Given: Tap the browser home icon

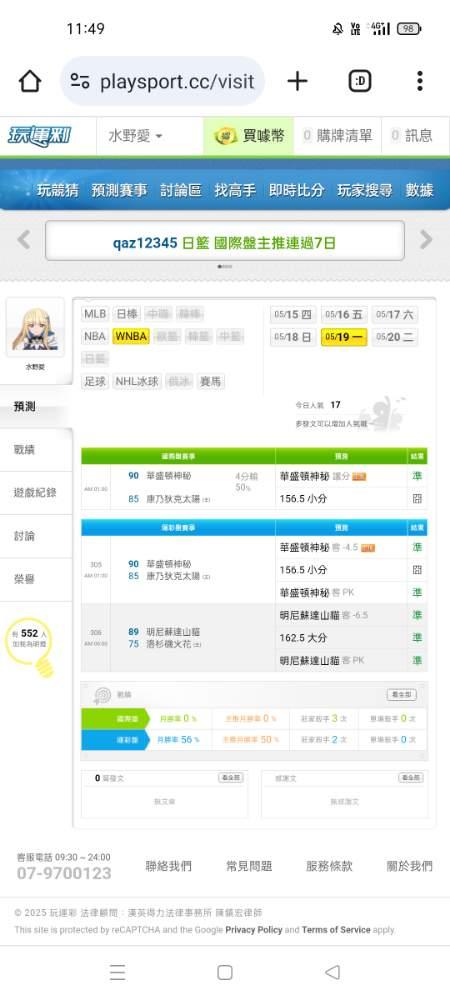Looking at the screenshot, I should click(29, 81).
